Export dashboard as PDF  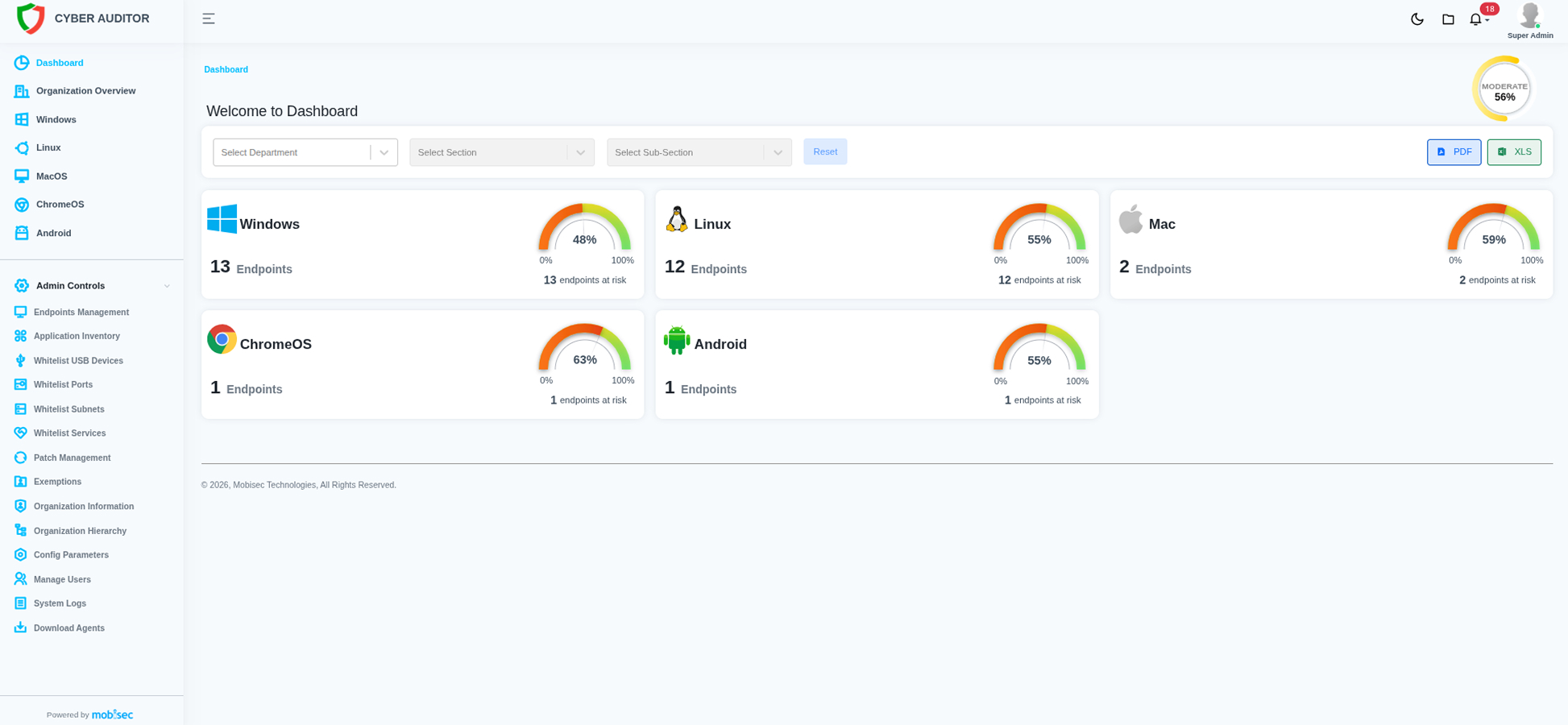[x=1454, y=152]
